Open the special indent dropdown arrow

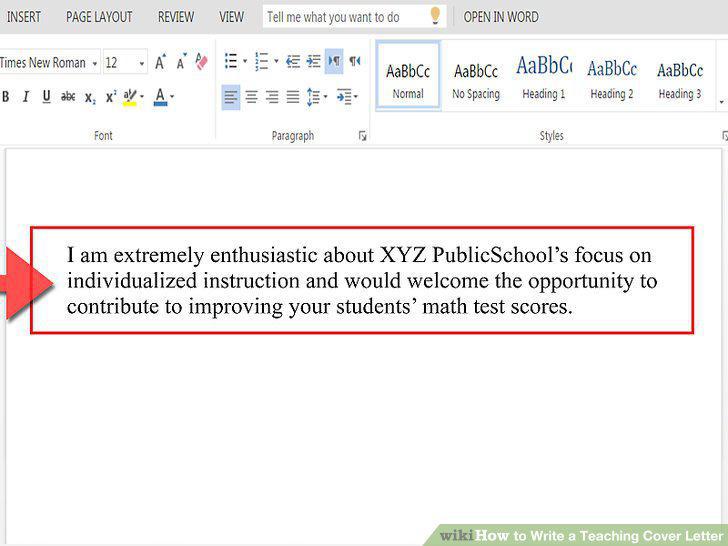click(356, 97)
